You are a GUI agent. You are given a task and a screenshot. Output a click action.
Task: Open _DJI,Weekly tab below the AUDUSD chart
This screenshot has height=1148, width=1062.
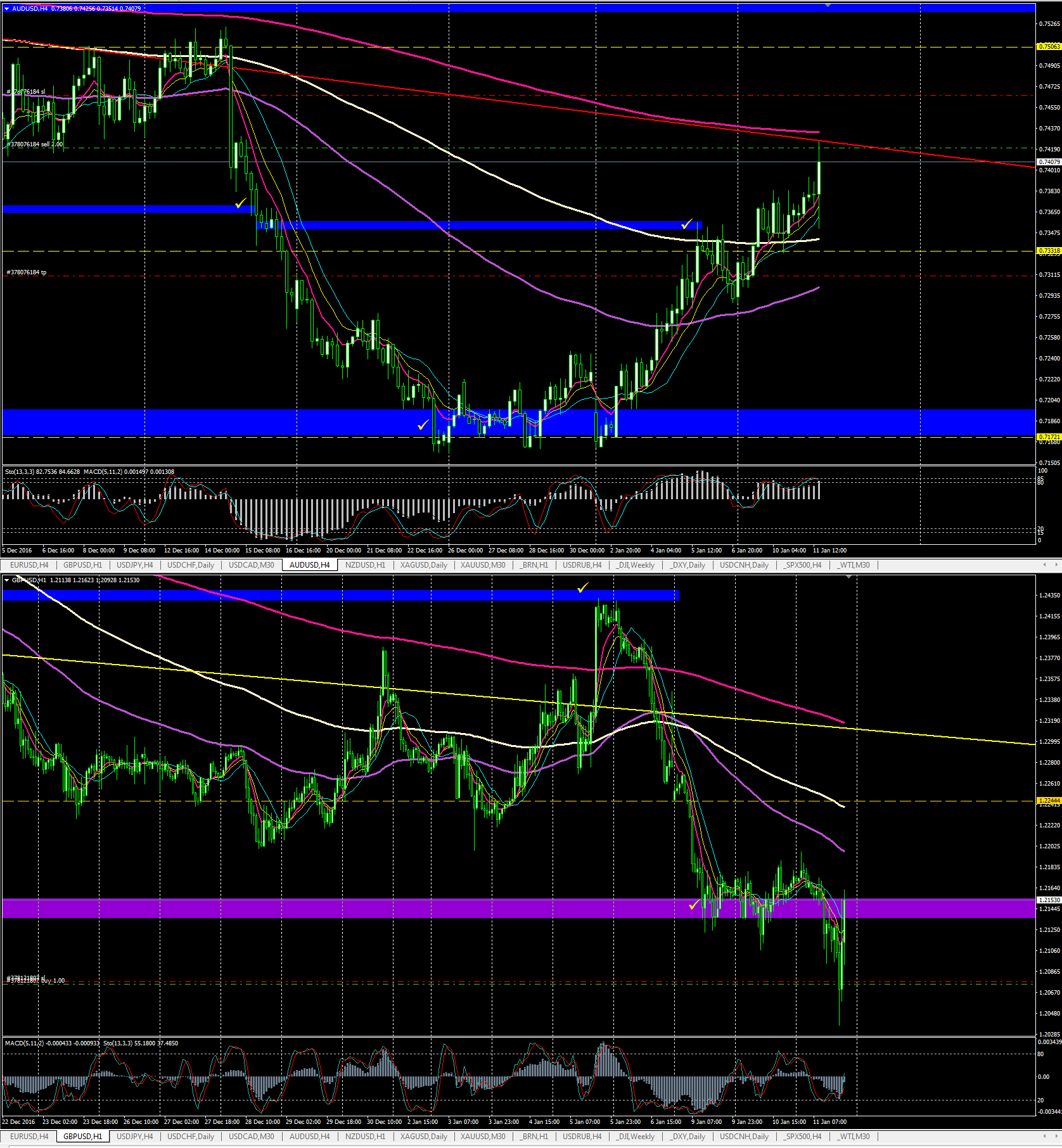(x=636, y=565)
